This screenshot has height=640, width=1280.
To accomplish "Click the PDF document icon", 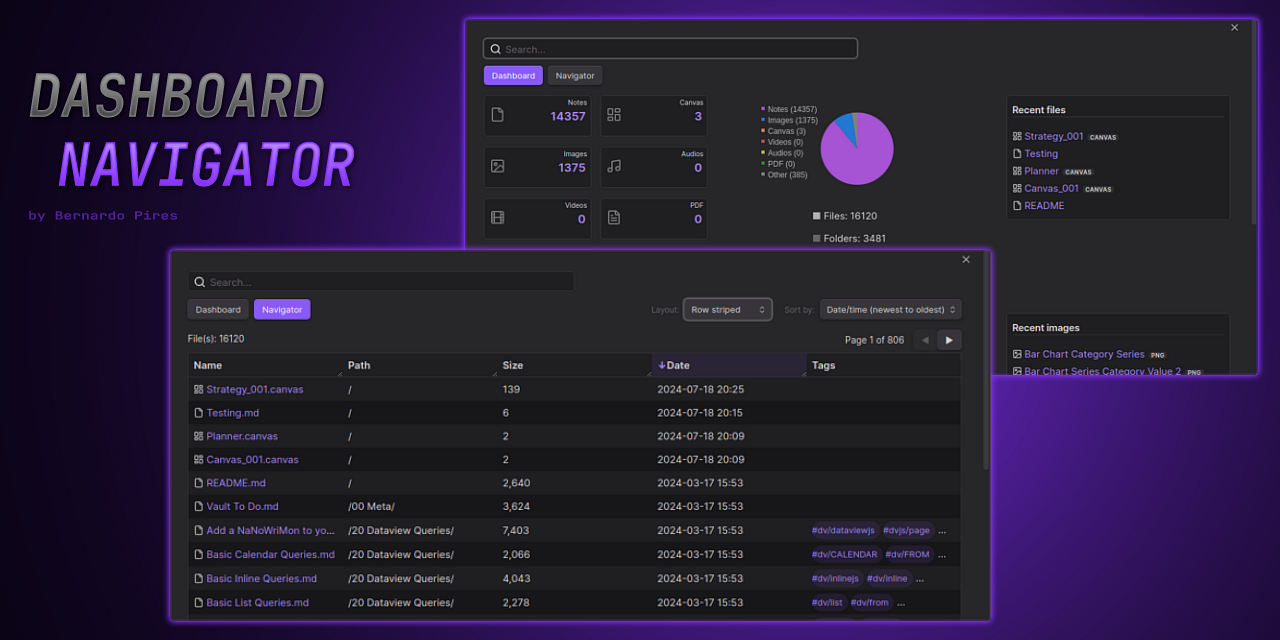I will coord(613,217).
